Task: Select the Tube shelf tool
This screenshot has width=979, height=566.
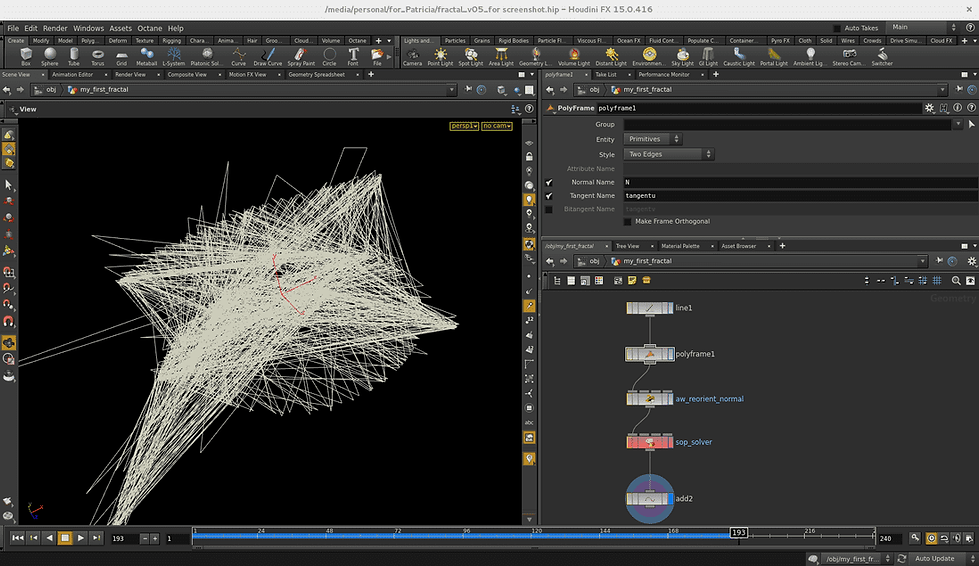Action: tap(74, 57)
